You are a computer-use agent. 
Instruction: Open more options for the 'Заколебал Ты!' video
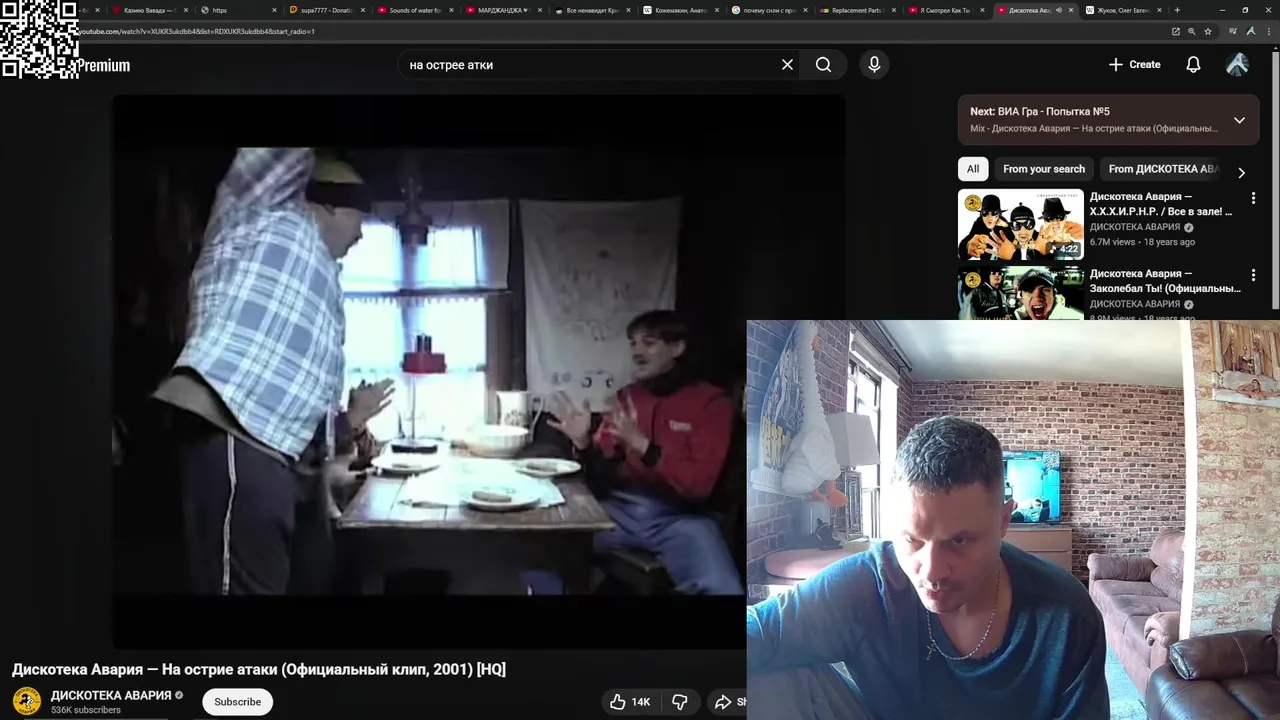click(x=1253, y=275)
